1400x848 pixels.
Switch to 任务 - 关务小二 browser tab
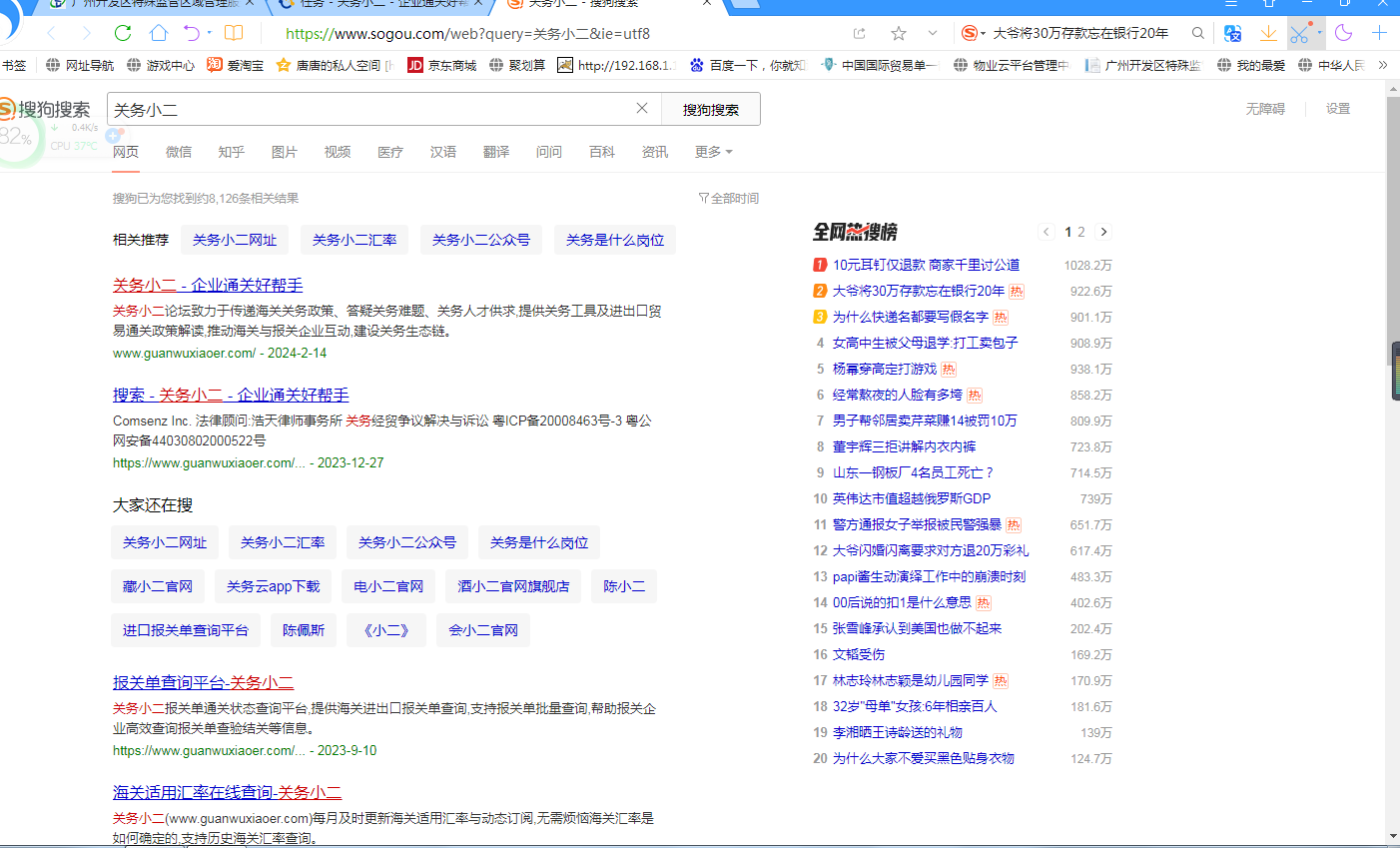[x=382, y=5]
